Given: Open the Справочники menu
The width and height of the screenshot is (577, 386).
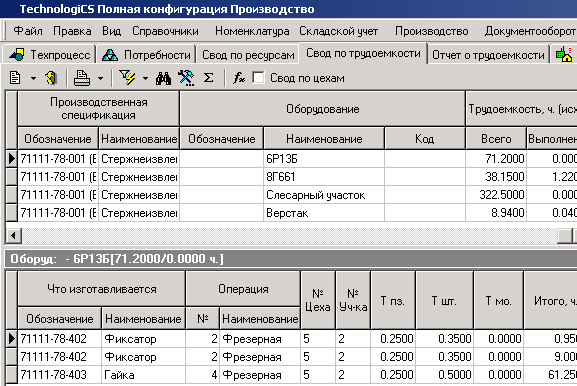Looking at the screenshot, I should pyautogui.click(x=165, y=31).
